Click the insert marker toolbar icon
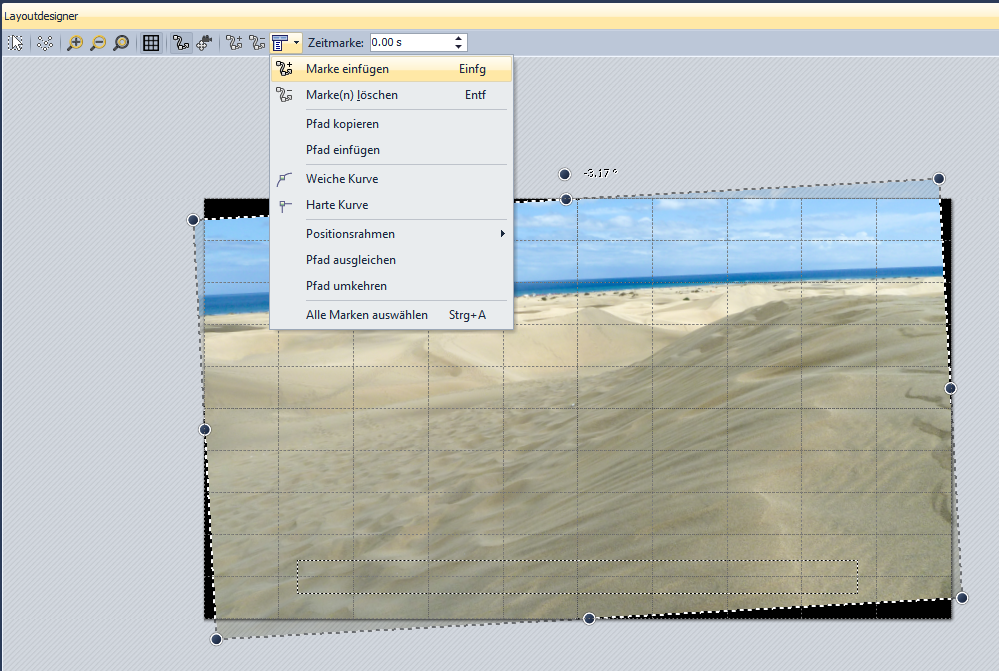 (x=235, y=43)
